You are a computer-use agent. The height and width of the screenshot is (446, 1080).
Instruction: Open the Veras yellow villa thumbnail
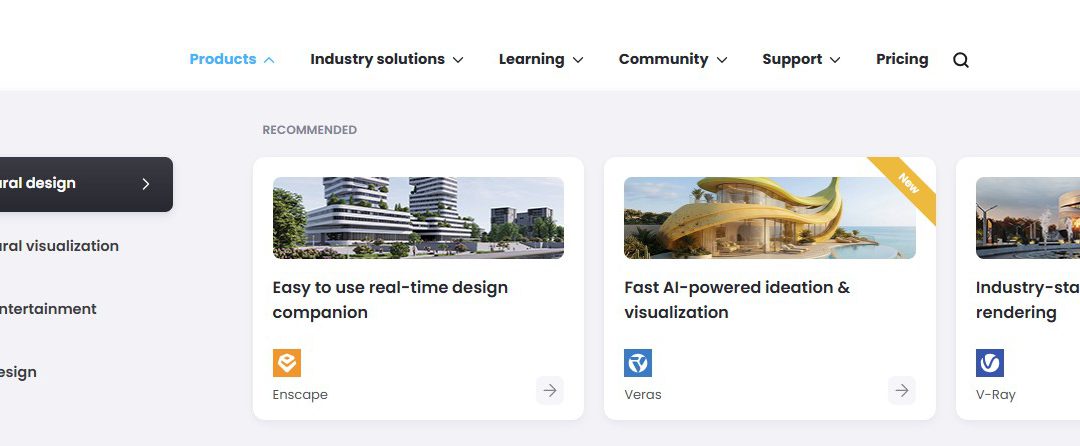(770, 217)
